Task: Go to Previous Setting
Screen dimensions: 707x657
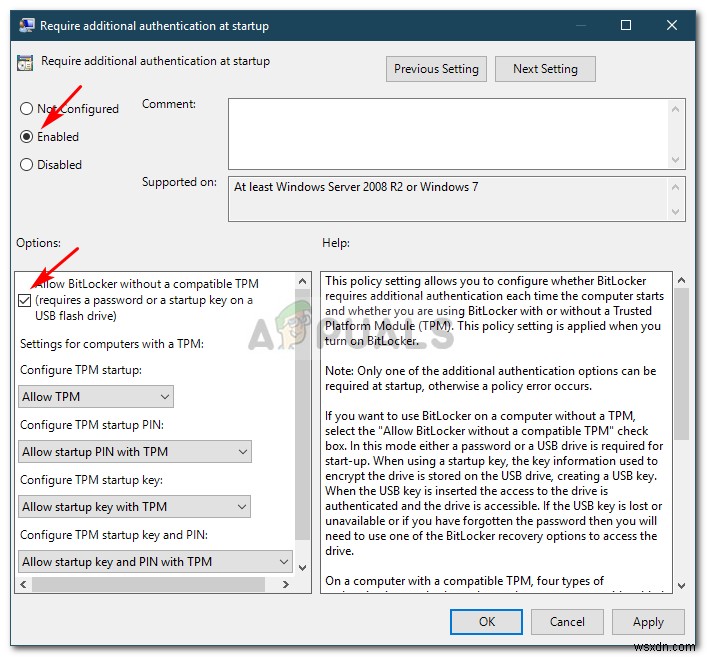Action: pyautogui.click(x=436, y=69)
